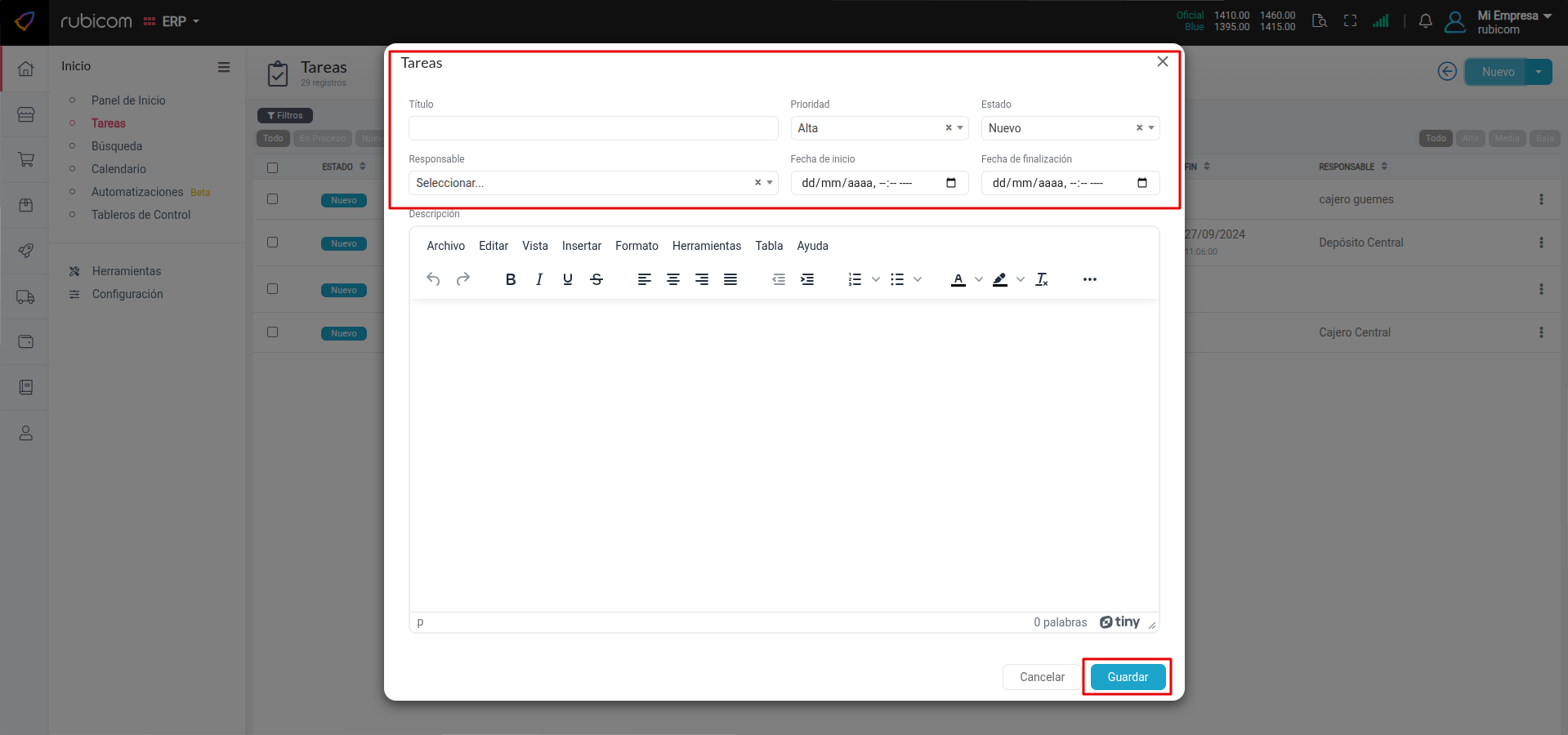The image size is (1568, 735).
Task: Click the green signal bars icon
Action: click(1381, 21)
